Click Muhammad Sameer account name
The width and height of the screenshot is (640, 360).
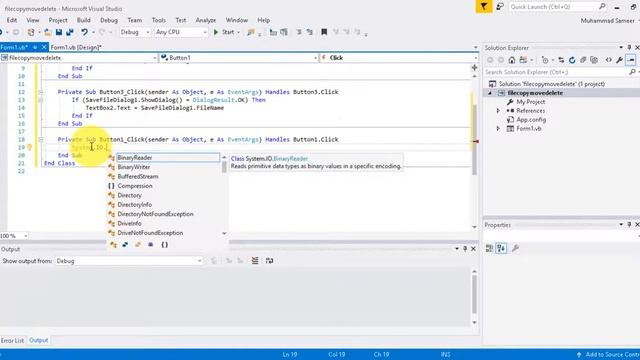607,20
